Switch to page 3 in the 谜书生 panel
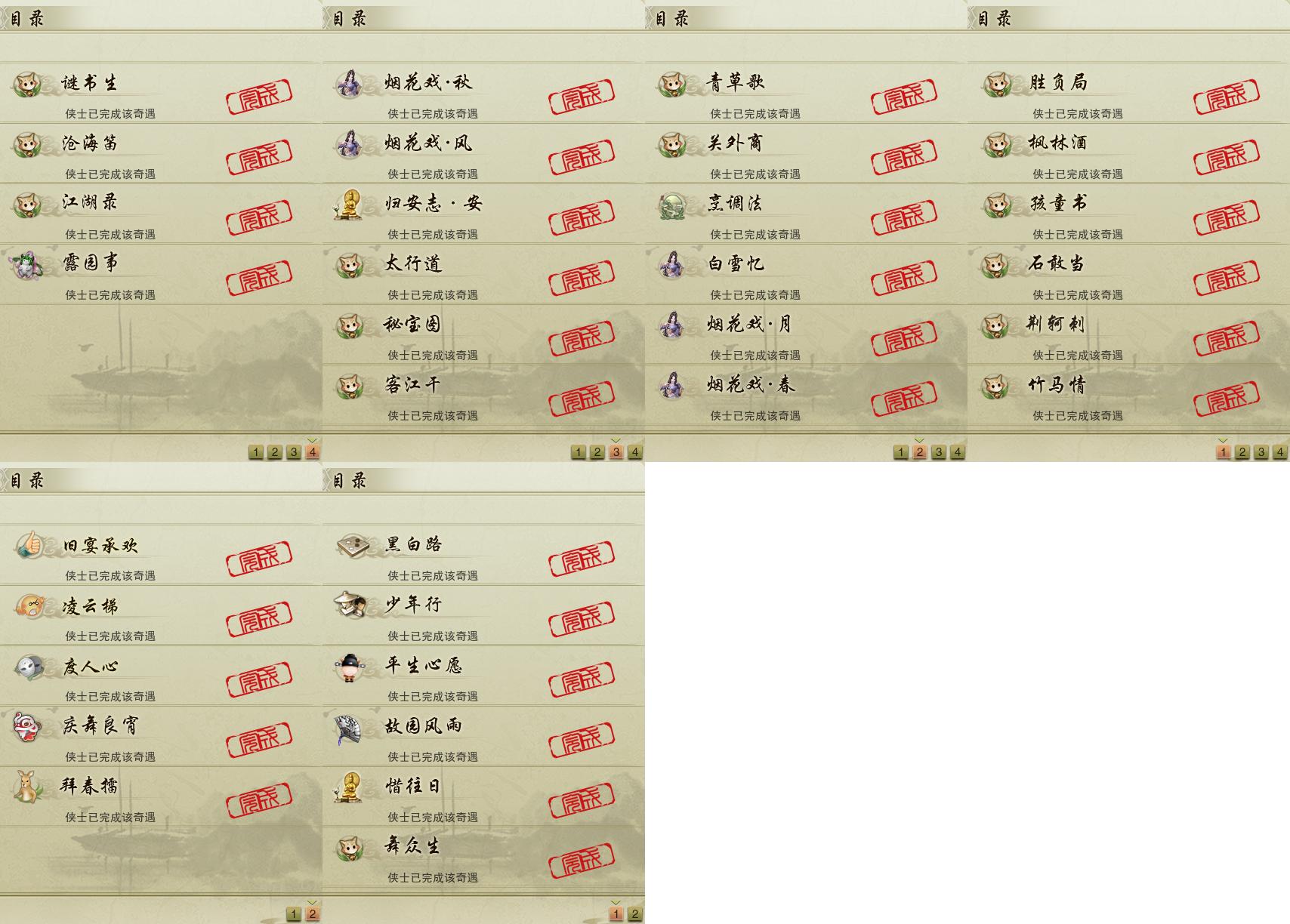 pos(293,452)
